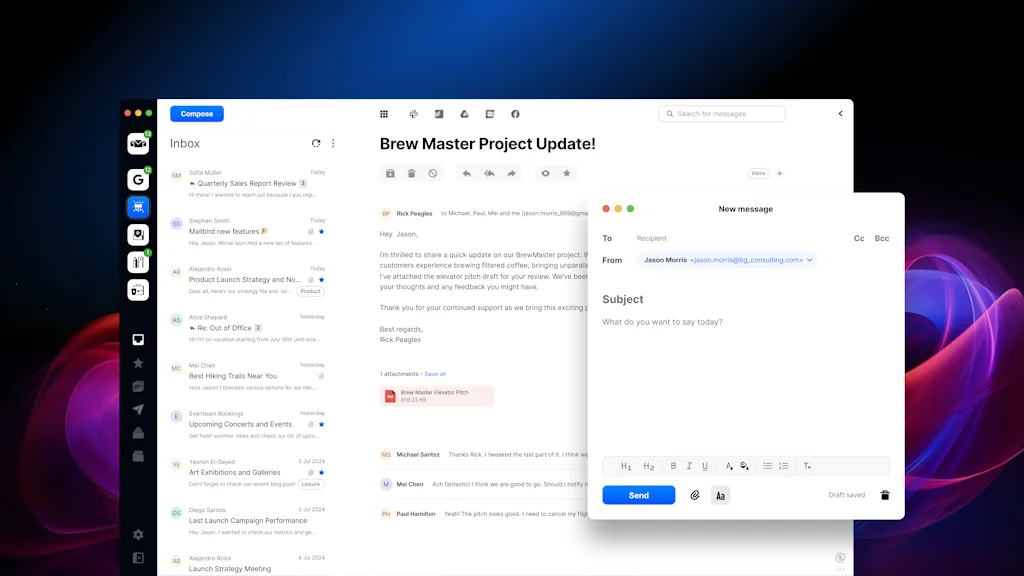1024x576 pixels.
Task: Click the Google Drive triangle icon
Action: pyautogui.click(x=464, y=114)
